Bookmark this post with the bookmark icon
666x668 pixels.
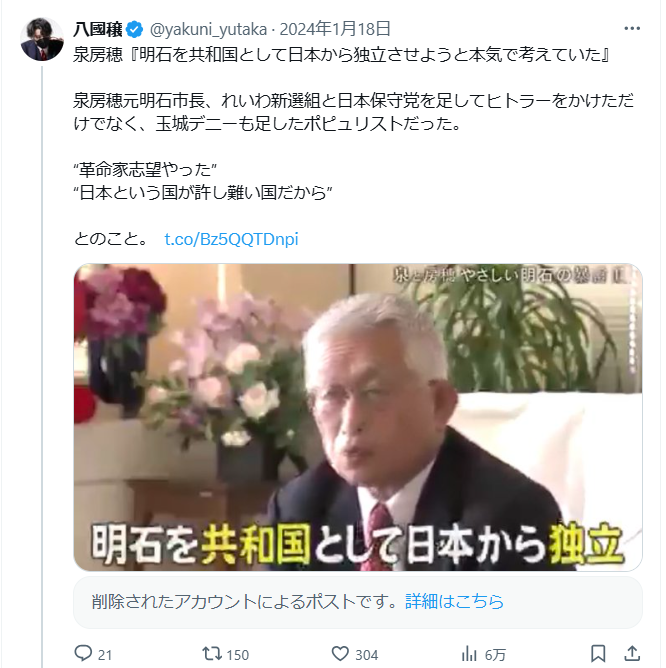[x=598, y=653]
